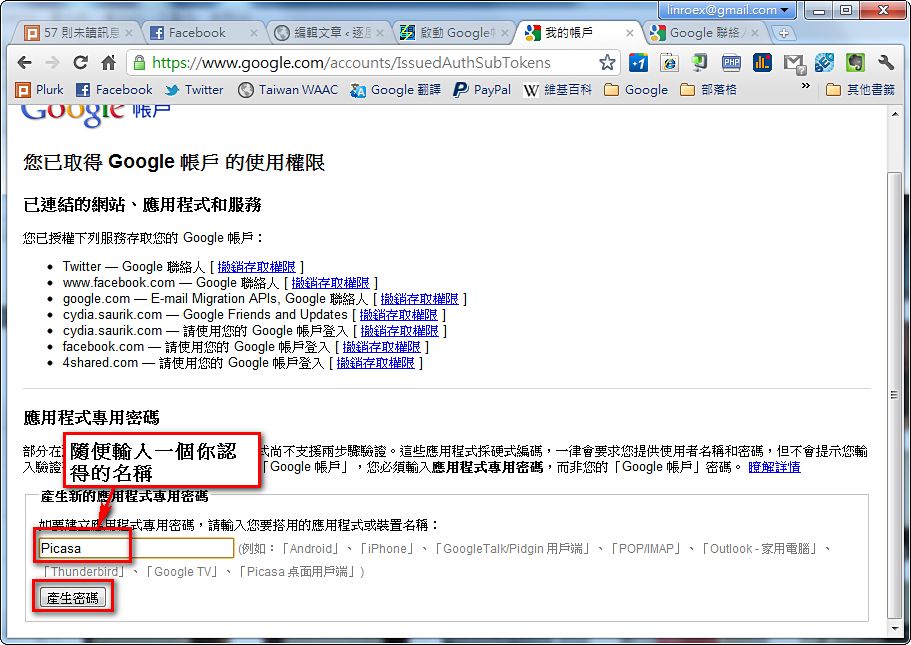Open the mail checker extension icon
The height and width of the screenshot is (645, 911).
[x=794, y=63]
